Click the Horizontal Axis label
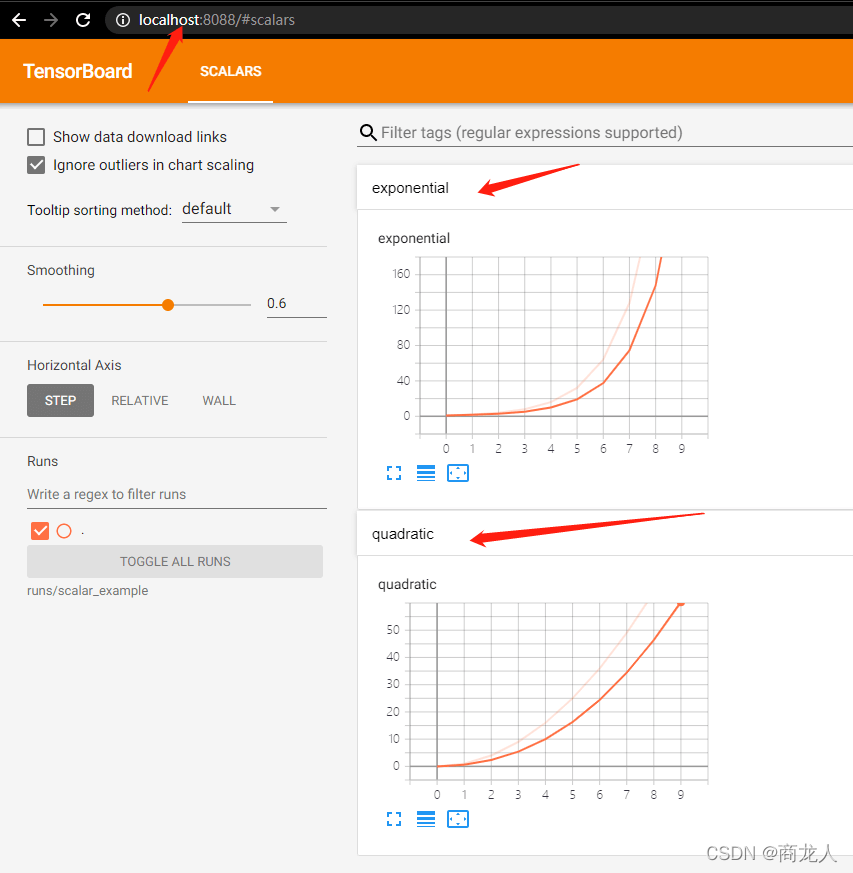 [74, 365]
